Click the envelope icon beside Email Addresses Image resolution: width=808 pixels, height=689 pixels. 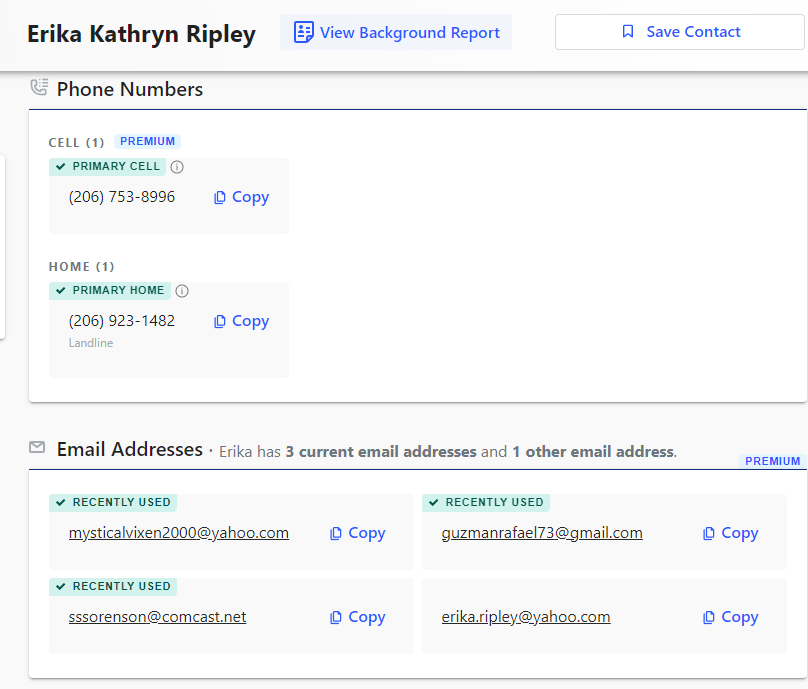tap(37, 447)
